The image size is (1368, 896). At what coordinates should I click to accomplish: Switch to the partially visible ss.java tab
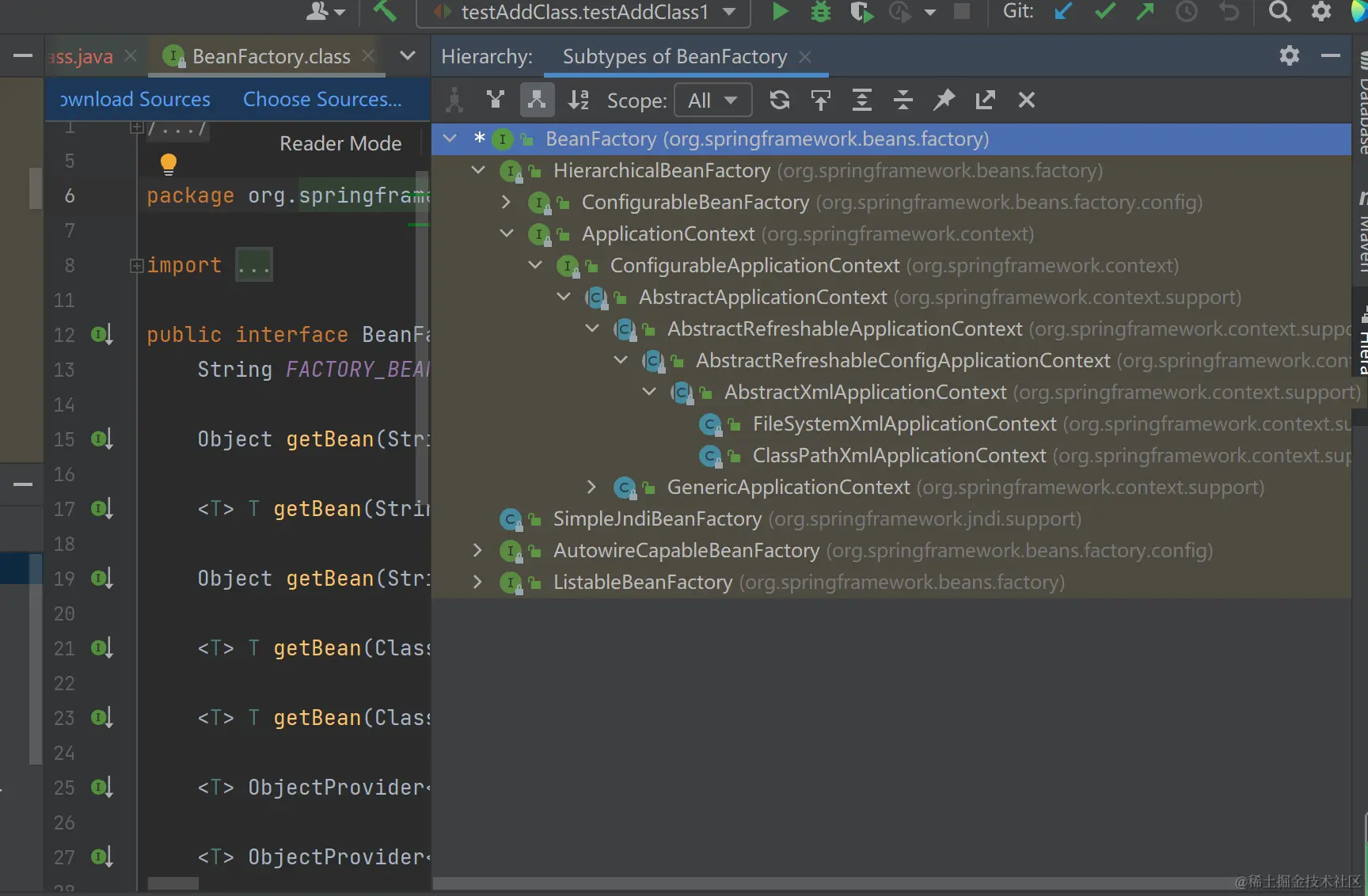81,56
